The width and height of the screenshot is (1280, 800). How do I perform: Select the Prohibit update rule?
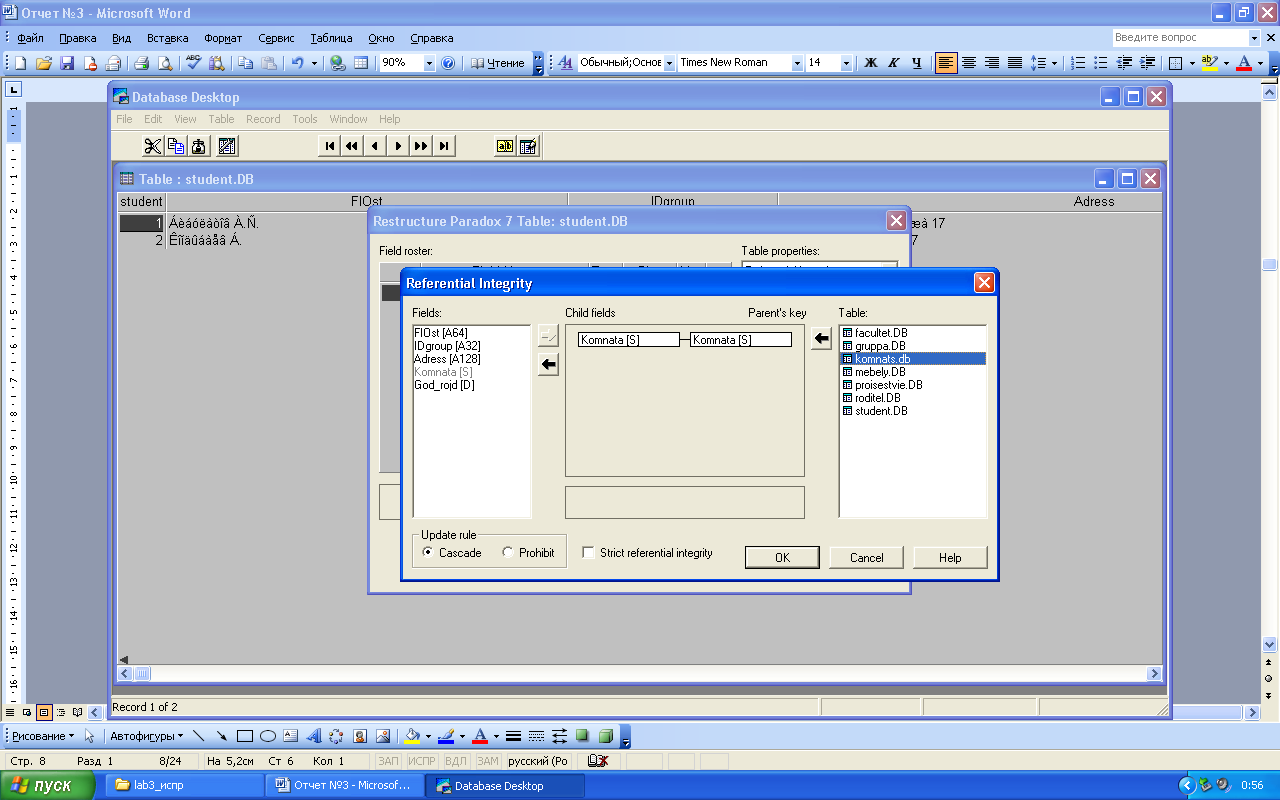click(x=508, y=553)
